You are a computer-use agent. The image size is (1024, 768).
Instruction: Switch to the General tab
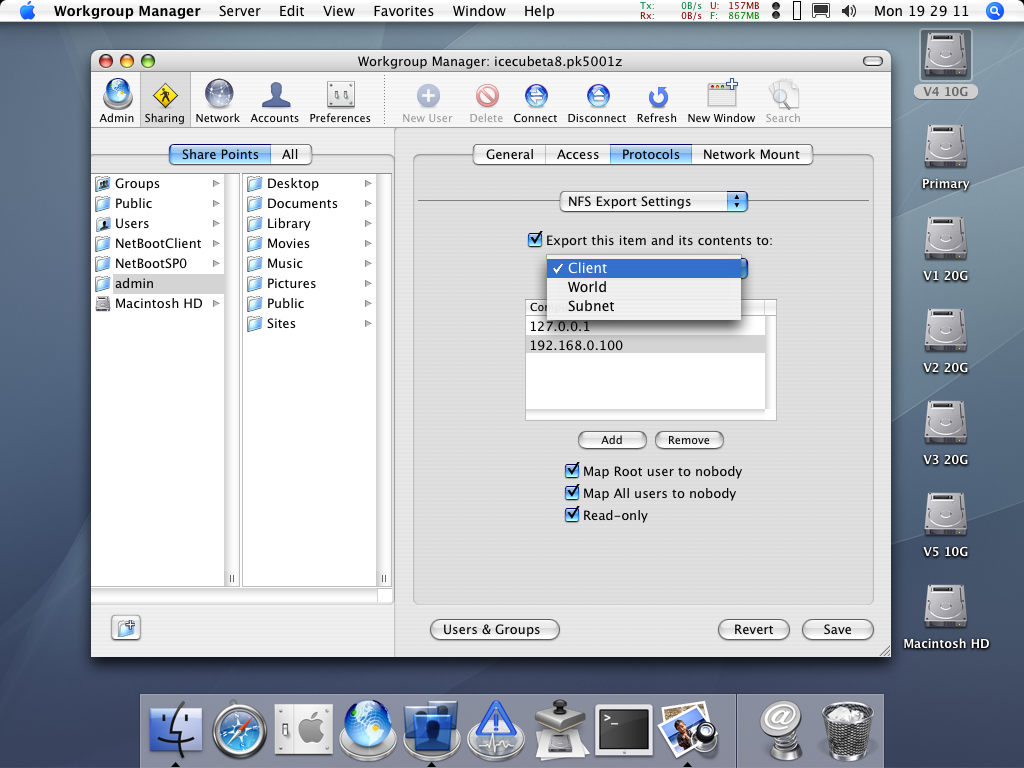pos(509,155)
